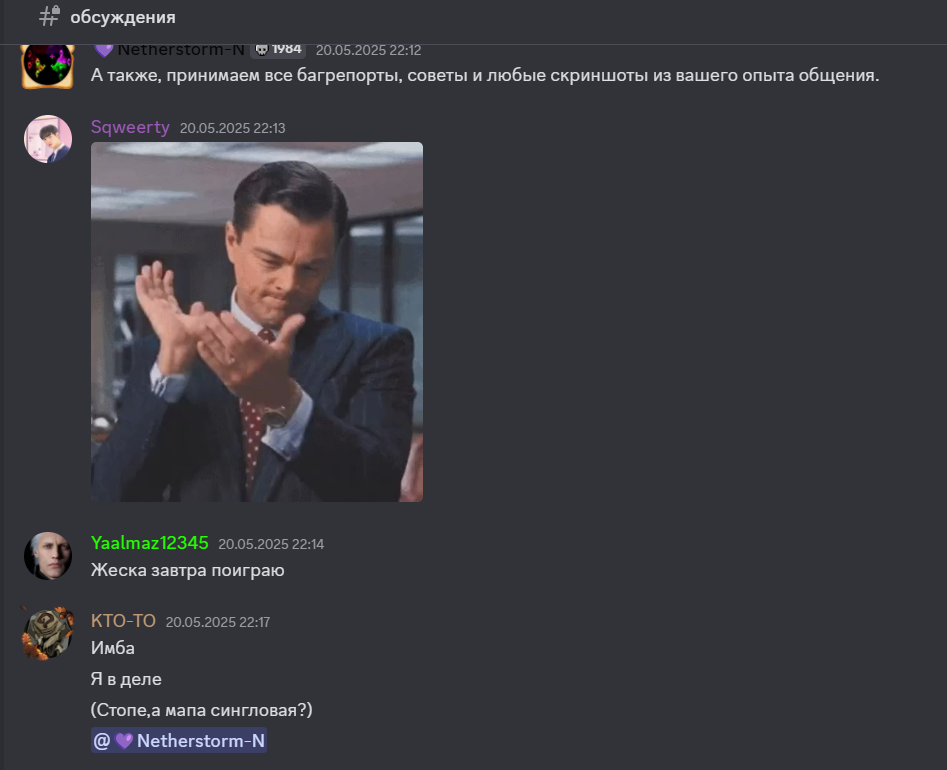The width and height of the screenshot is (947, 770).
Task: Click the Sqweerty username
Action: [130, 127]
